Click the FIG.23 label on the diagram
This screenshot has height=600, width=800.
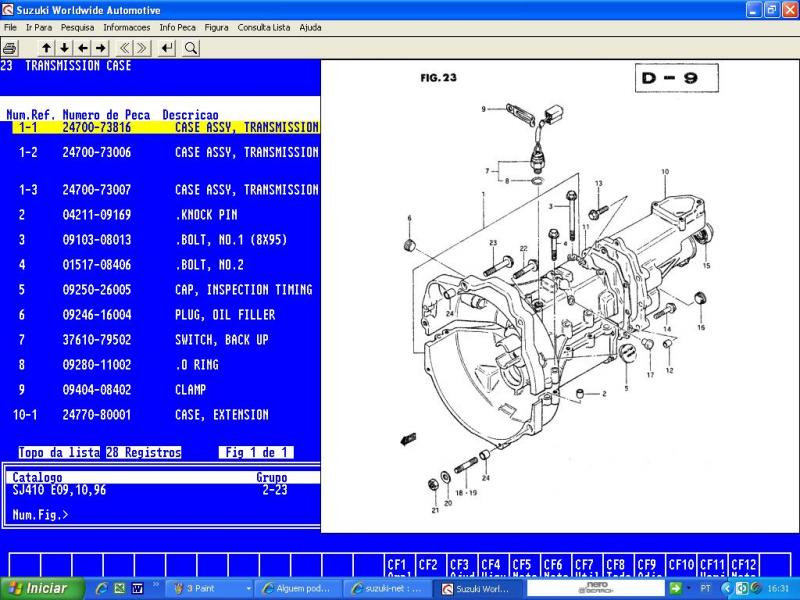[x=438, y=78]
